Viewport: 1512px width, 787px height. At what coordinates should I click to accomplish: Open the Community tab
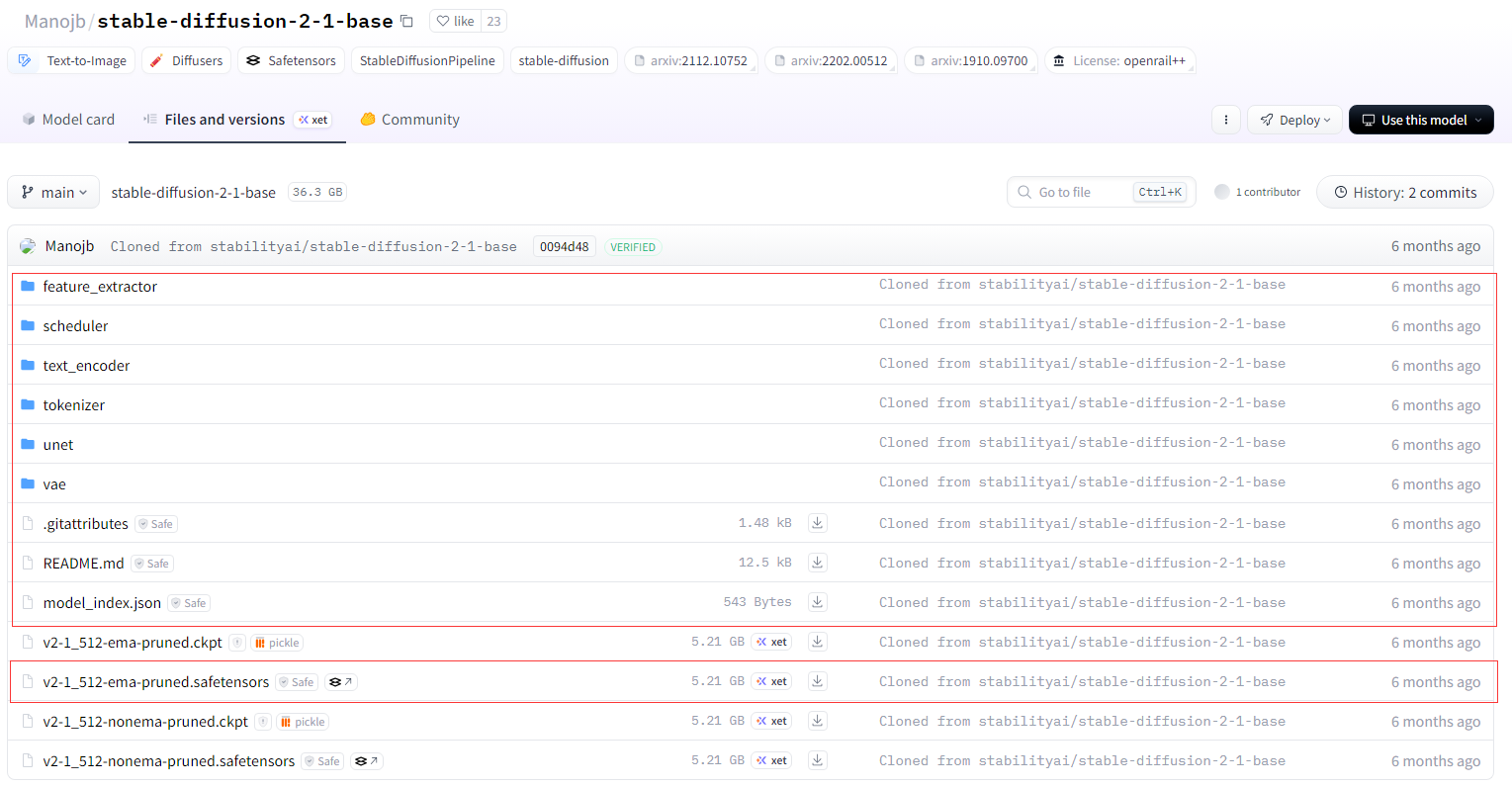click(410, 120)
